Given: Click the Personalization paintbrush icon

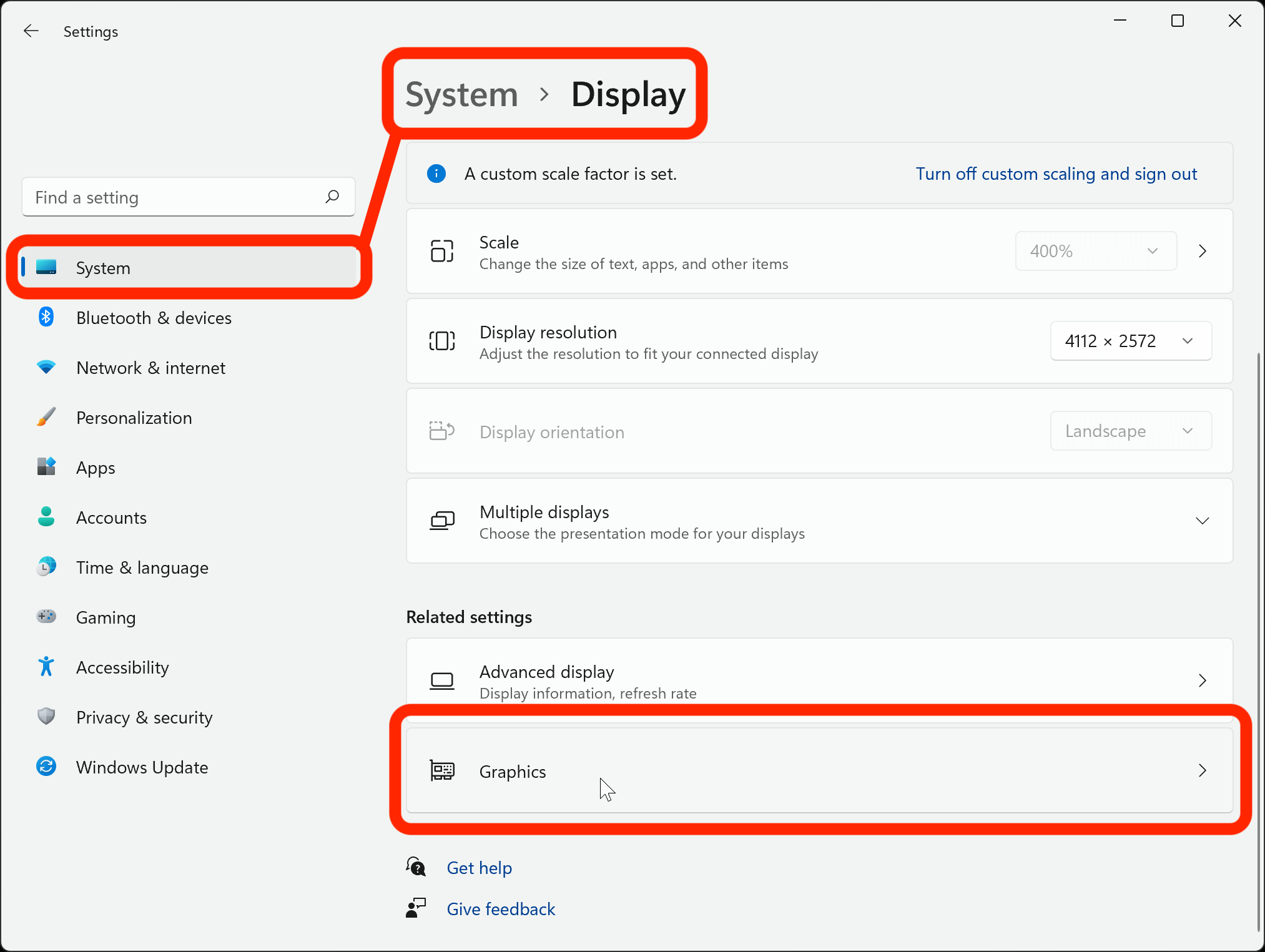Looking at the screenshot, I should tap(46, 417).
